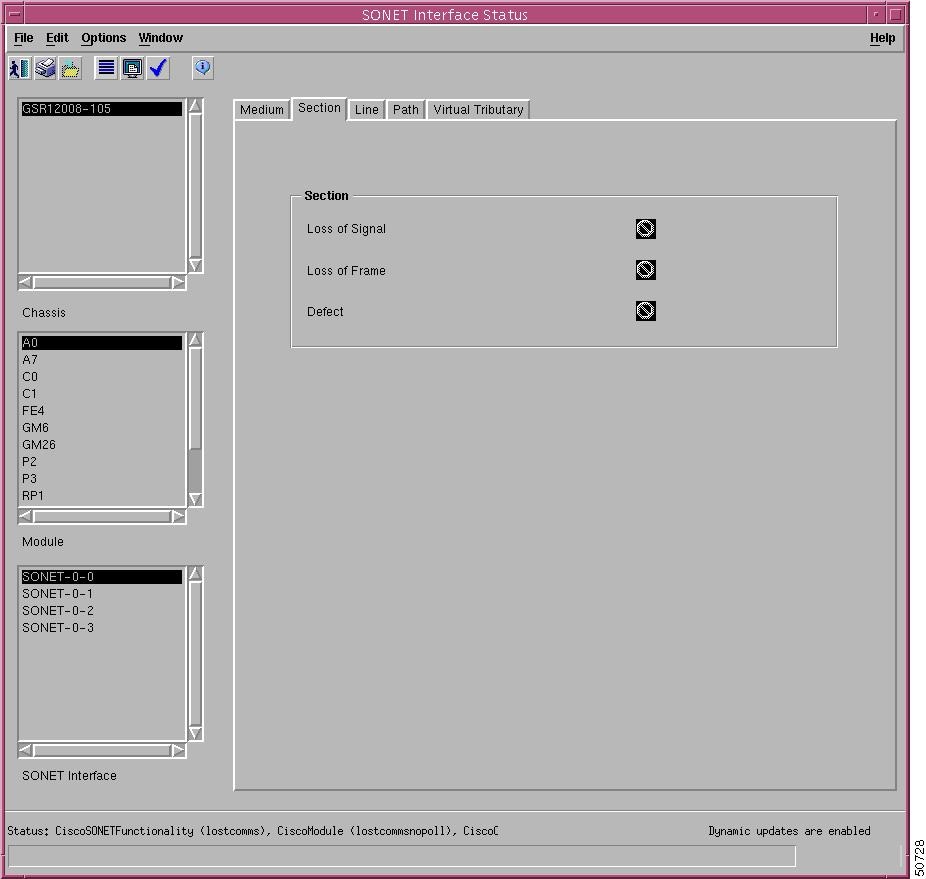Select interface SONET-0-1
Viewport: 926px width, 879px height.
pos(102,594)
